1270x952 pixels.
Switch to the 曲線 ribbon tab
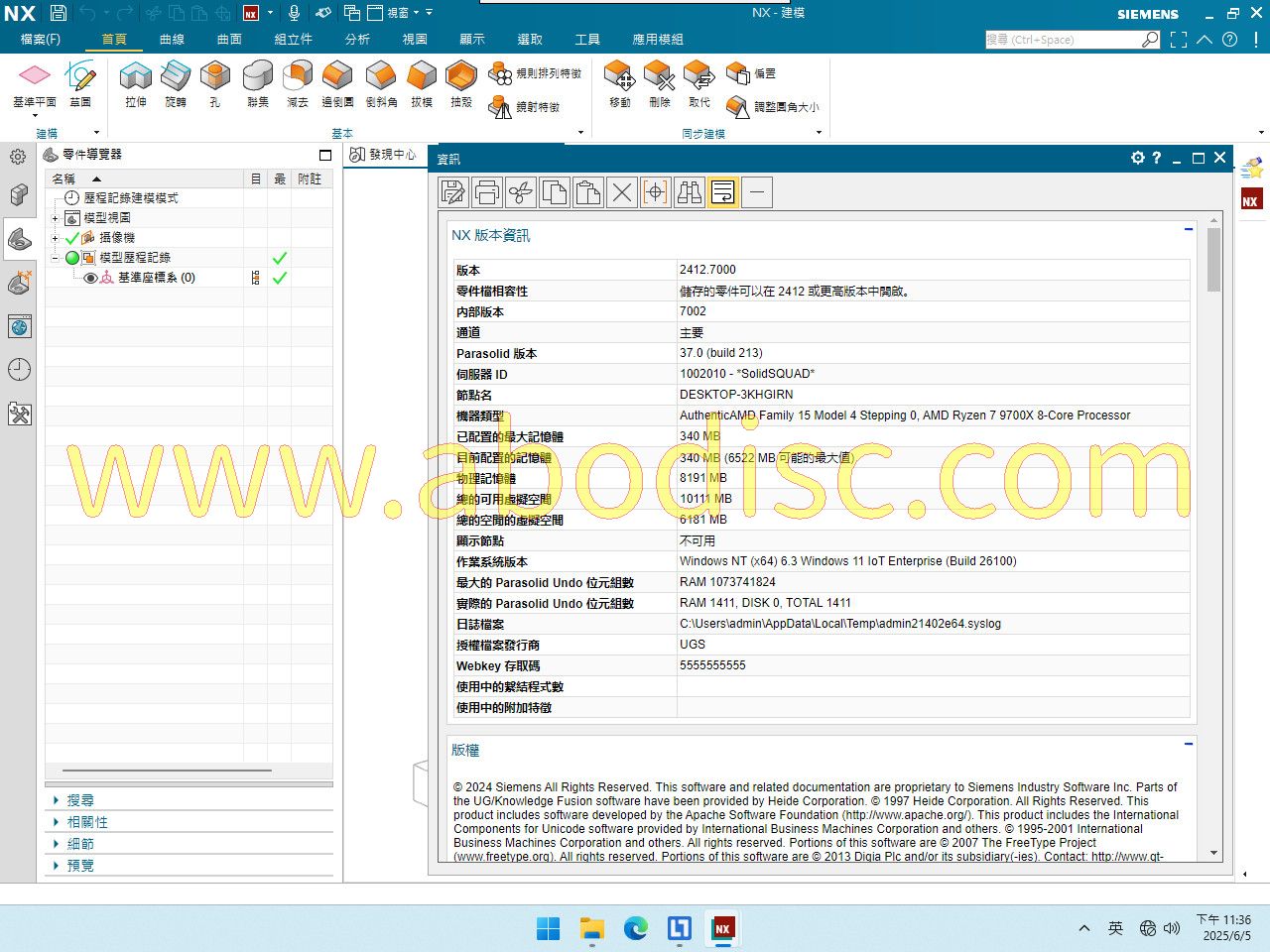[x=172, y=40]
